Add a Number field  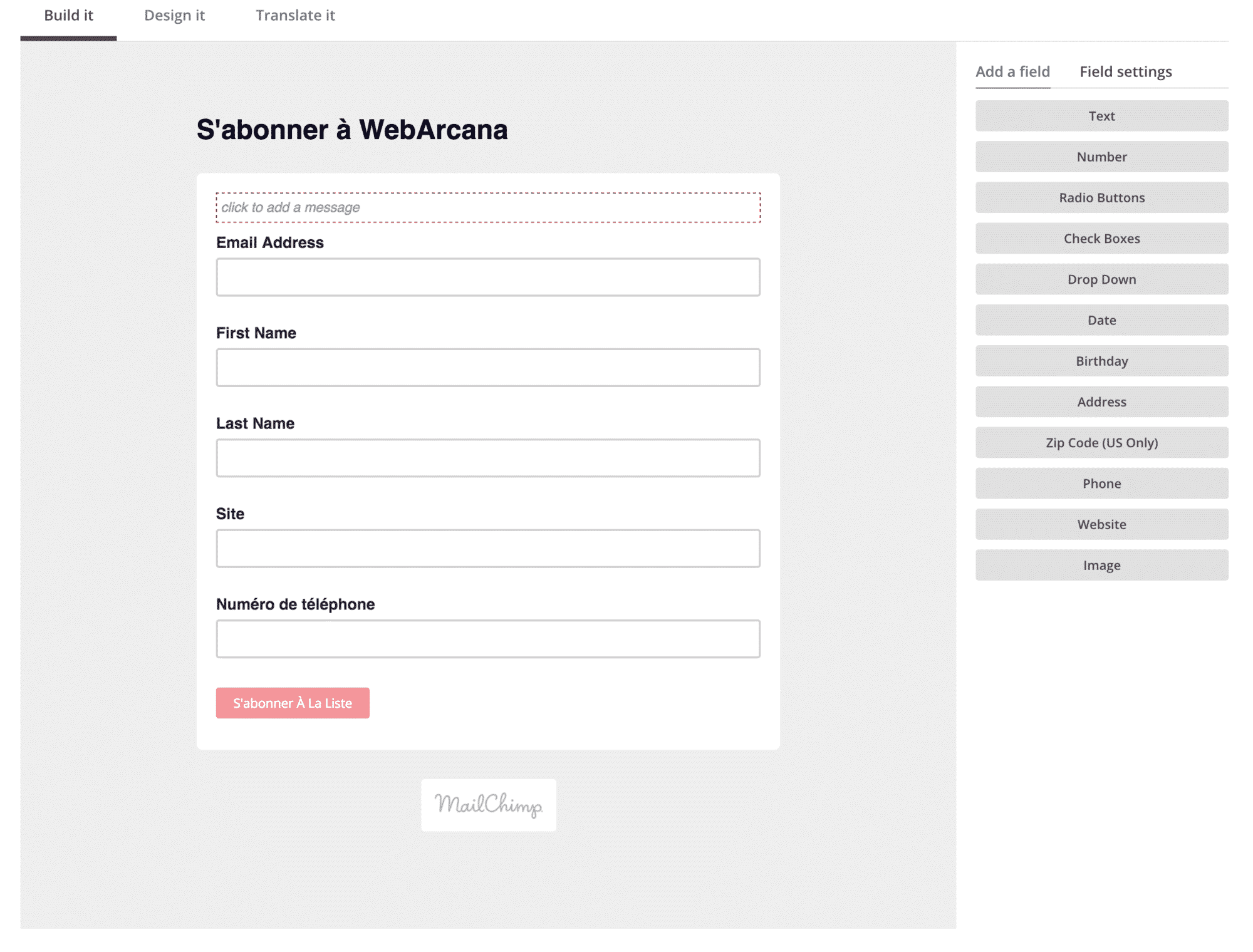pyautogui.click(x=1101, y=157)
